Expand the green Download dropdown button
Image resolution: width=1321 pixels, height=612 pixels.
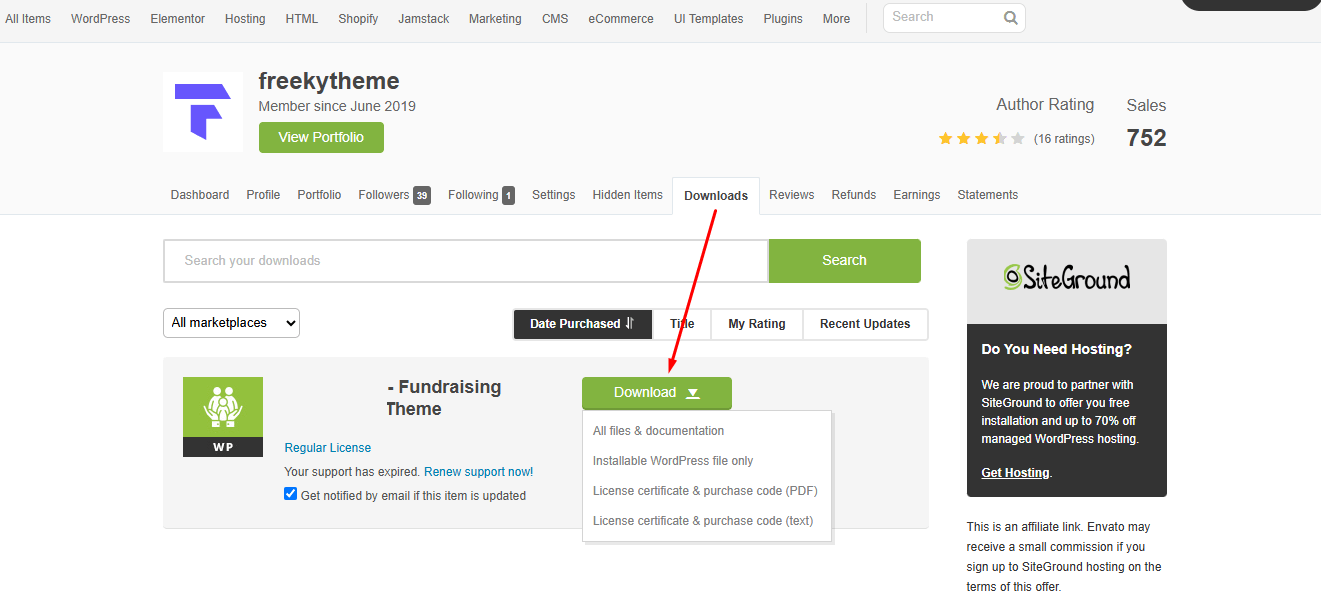[657, 393]
